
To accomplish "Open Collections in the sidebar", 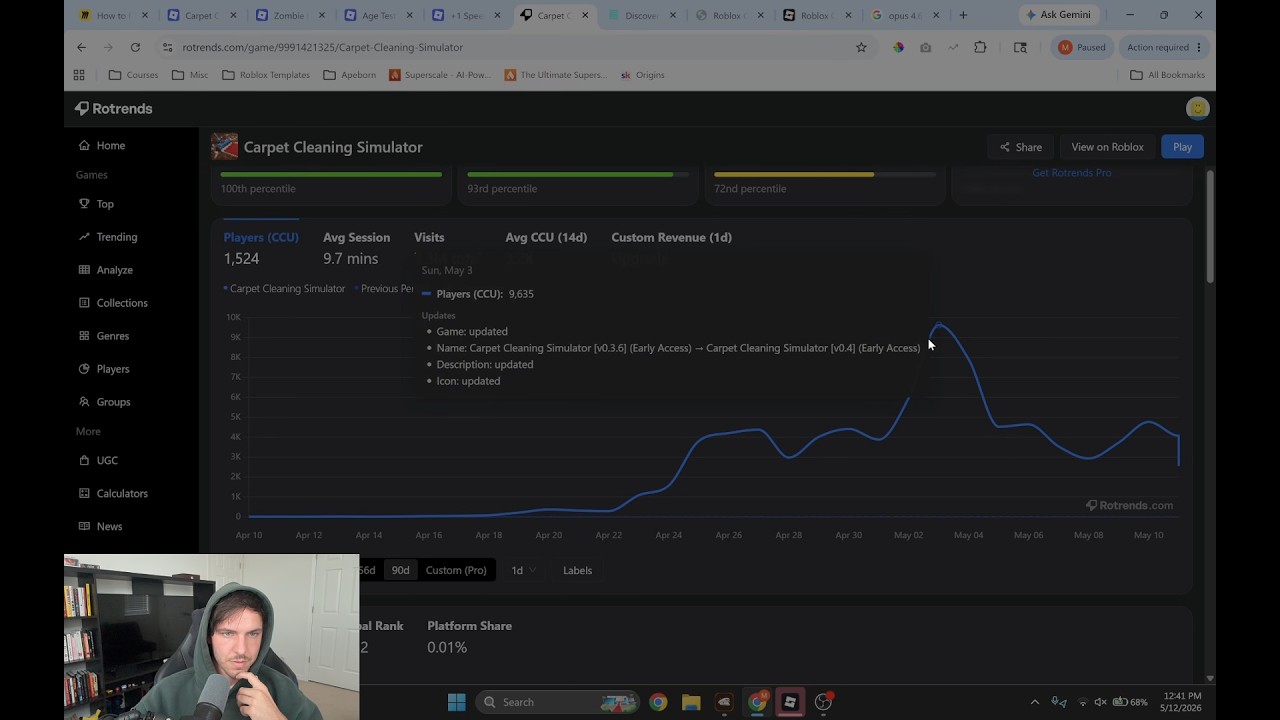I will click(x=113, y=303).
